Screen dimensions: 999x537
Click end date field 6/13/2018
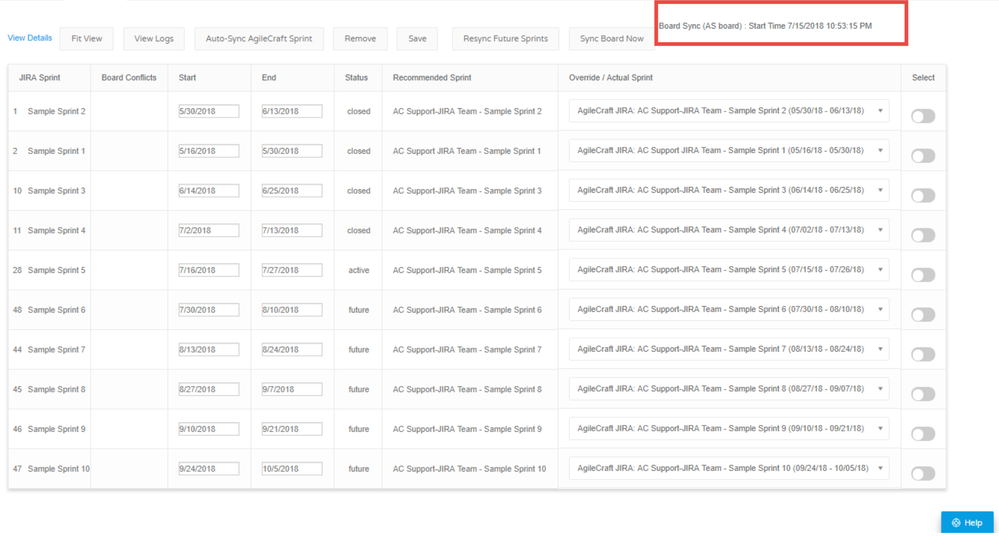[292, 111]
